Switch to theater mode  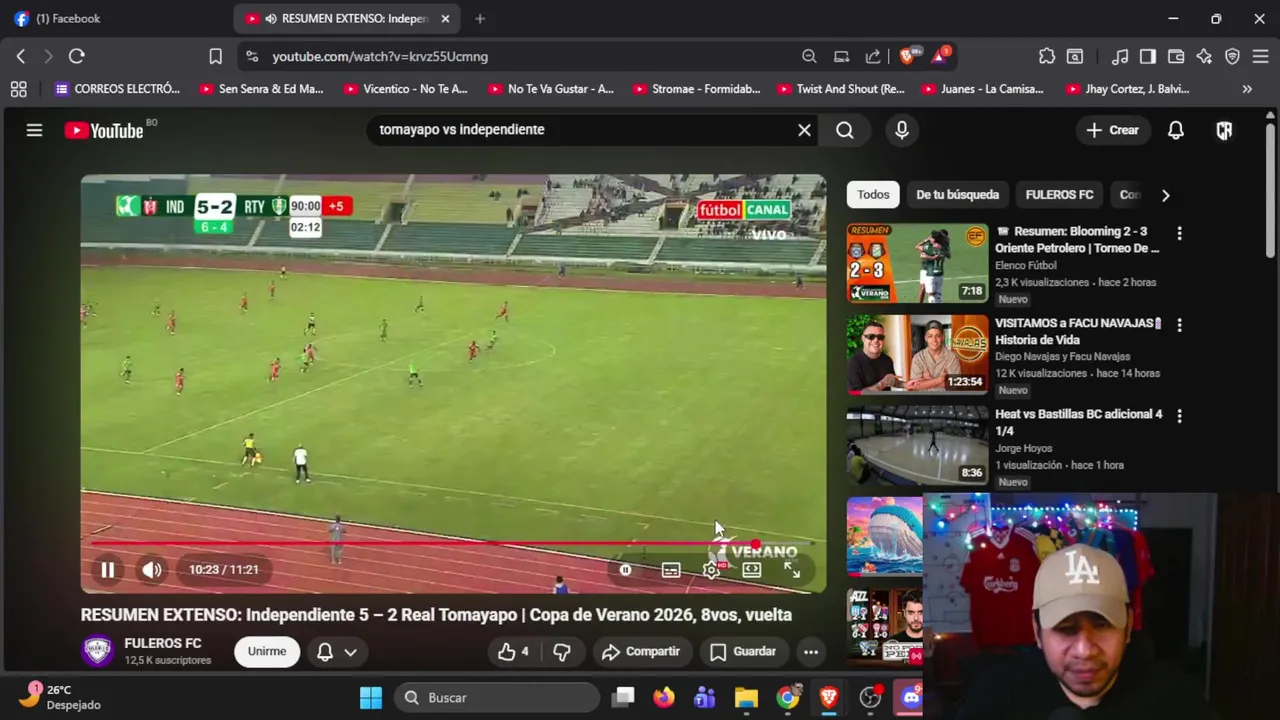point(752,570)
